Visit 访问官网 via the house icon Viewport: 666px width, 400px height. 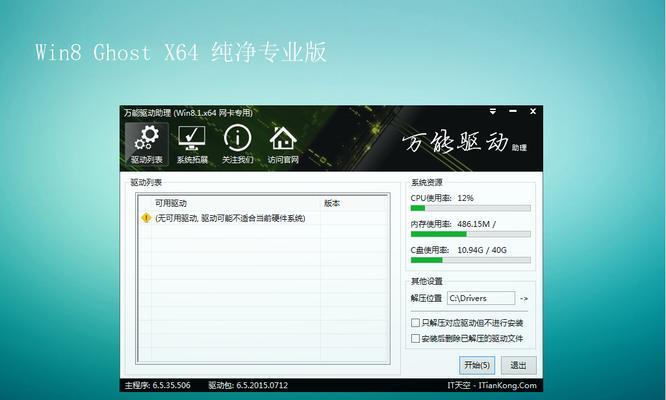click(x=283, y=144)
